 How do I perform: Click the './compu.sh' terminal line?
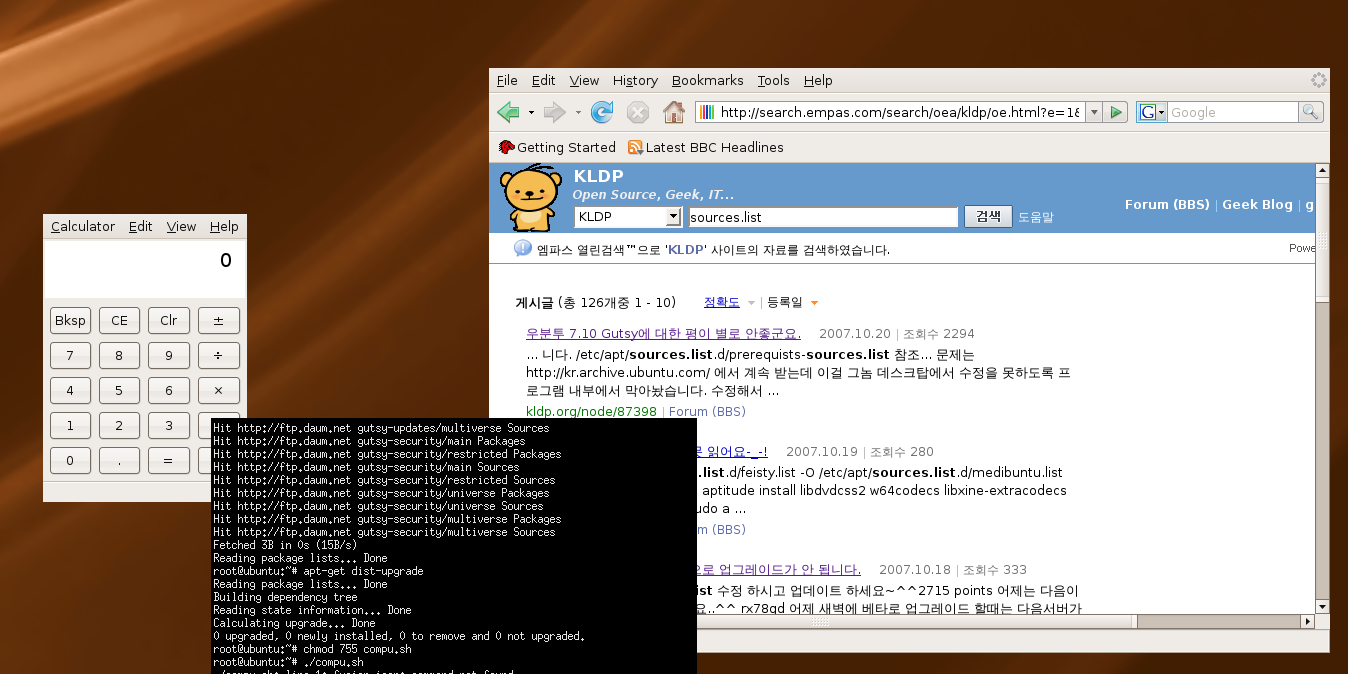pos(288,662)
